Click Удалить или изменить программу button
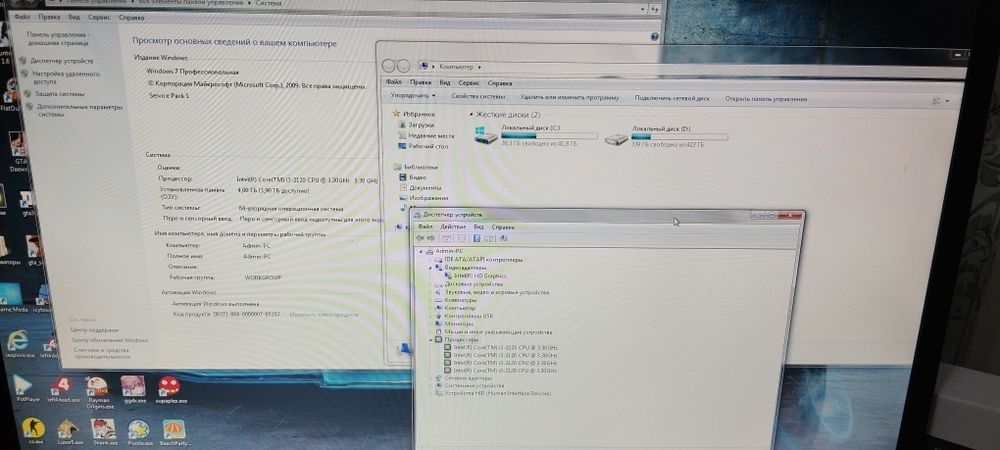1000x450 pixels. pos(570,98)
